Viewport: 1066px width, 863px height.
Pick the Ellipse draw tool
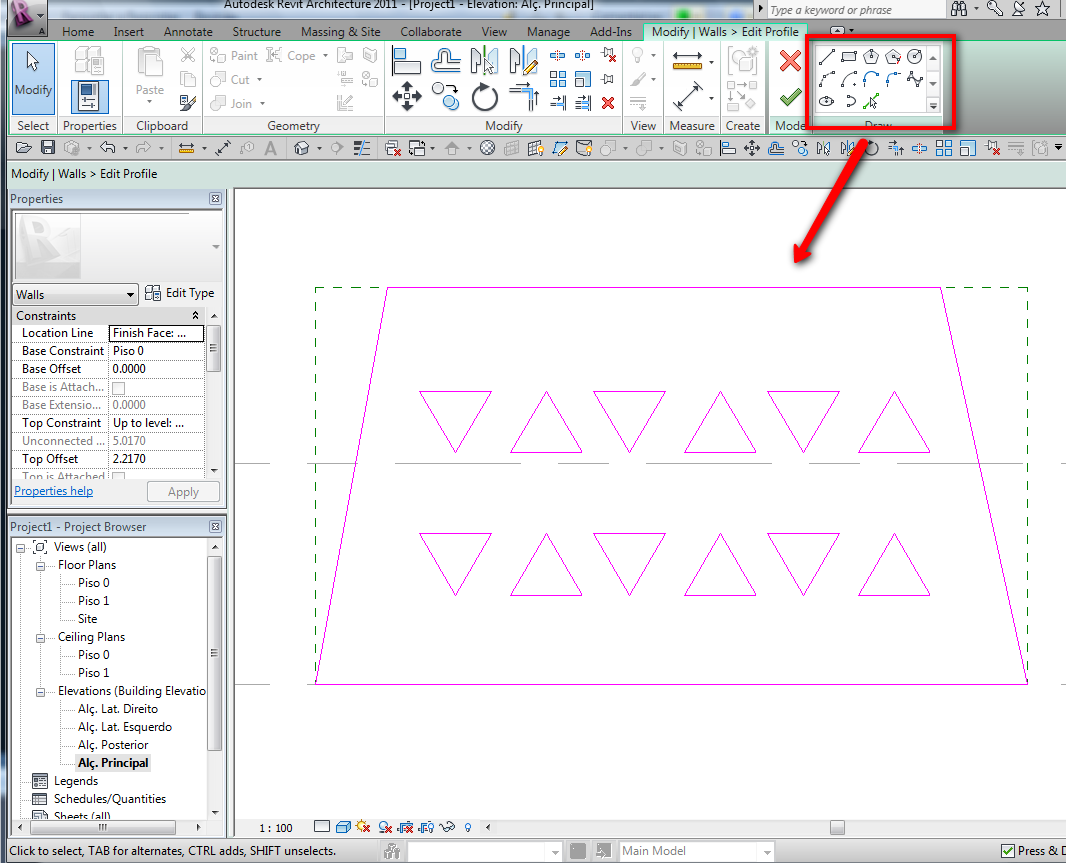(x=827, y=101)
